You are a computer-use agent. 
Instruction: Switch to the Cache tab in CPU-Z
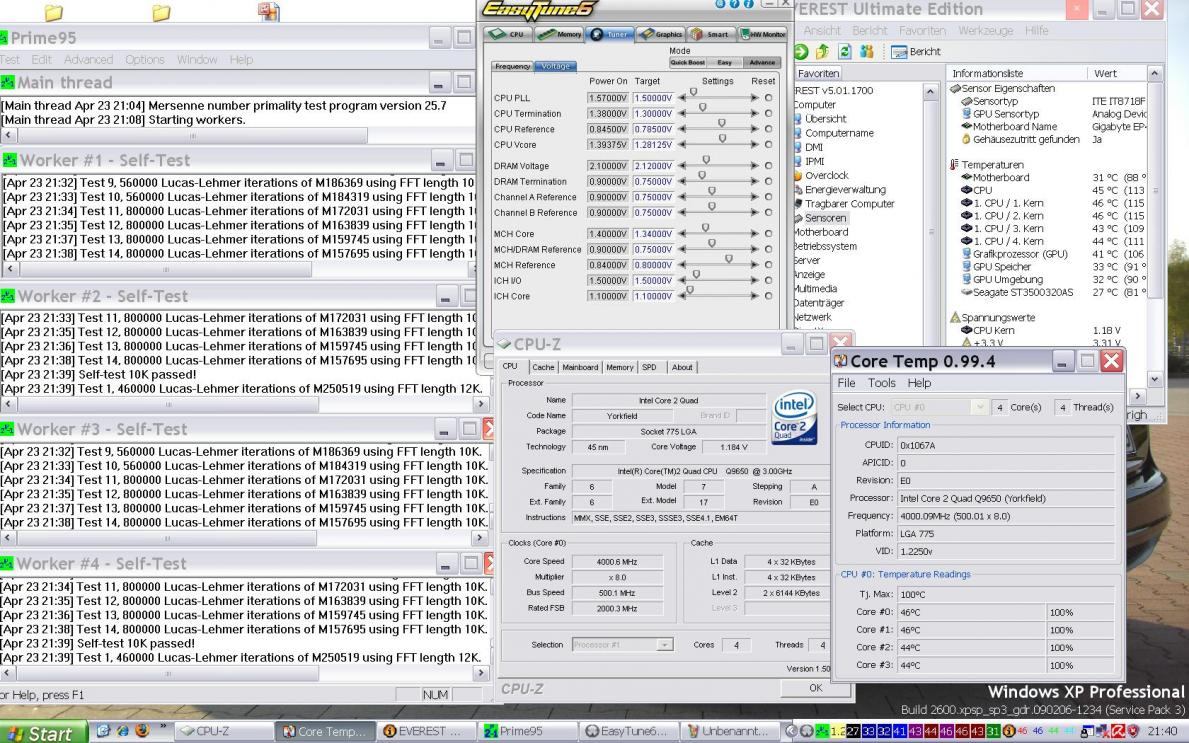click(543, 367)
